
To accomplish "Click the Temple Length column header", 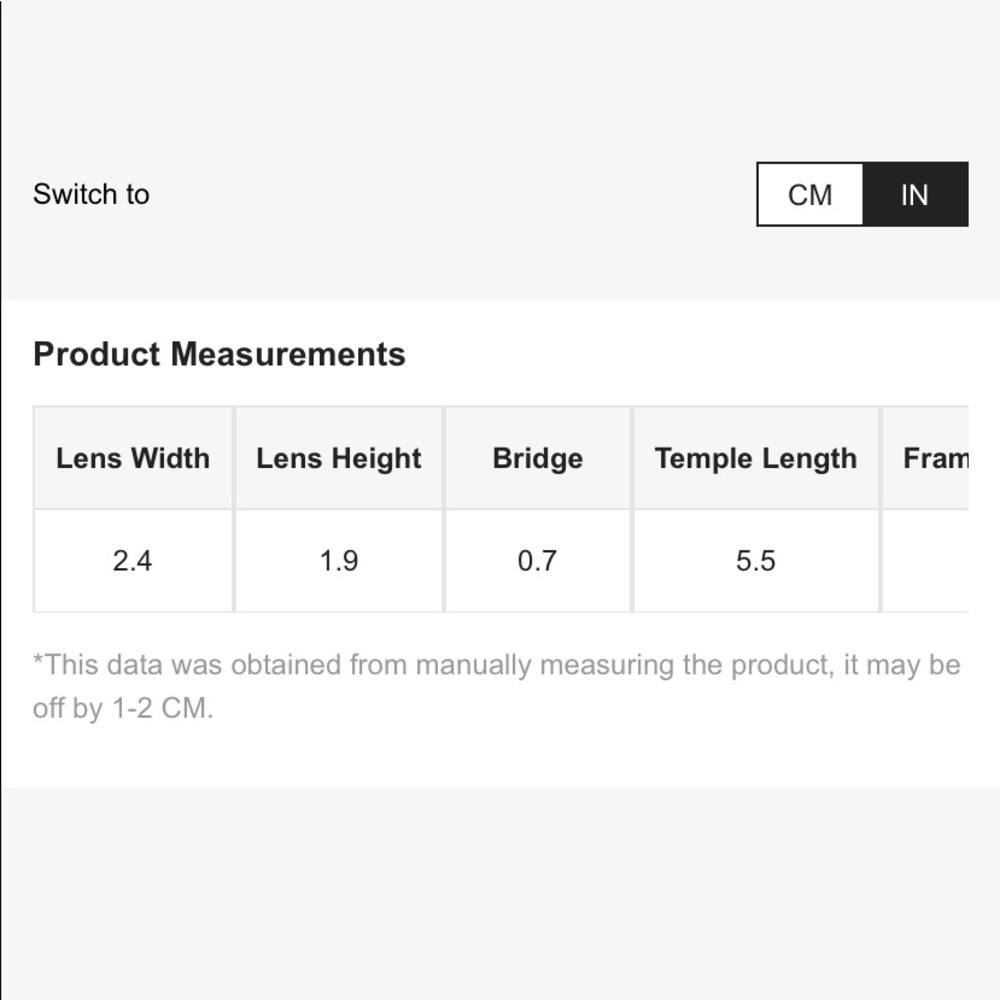I will pyautogui.click(x=756, y=458).
